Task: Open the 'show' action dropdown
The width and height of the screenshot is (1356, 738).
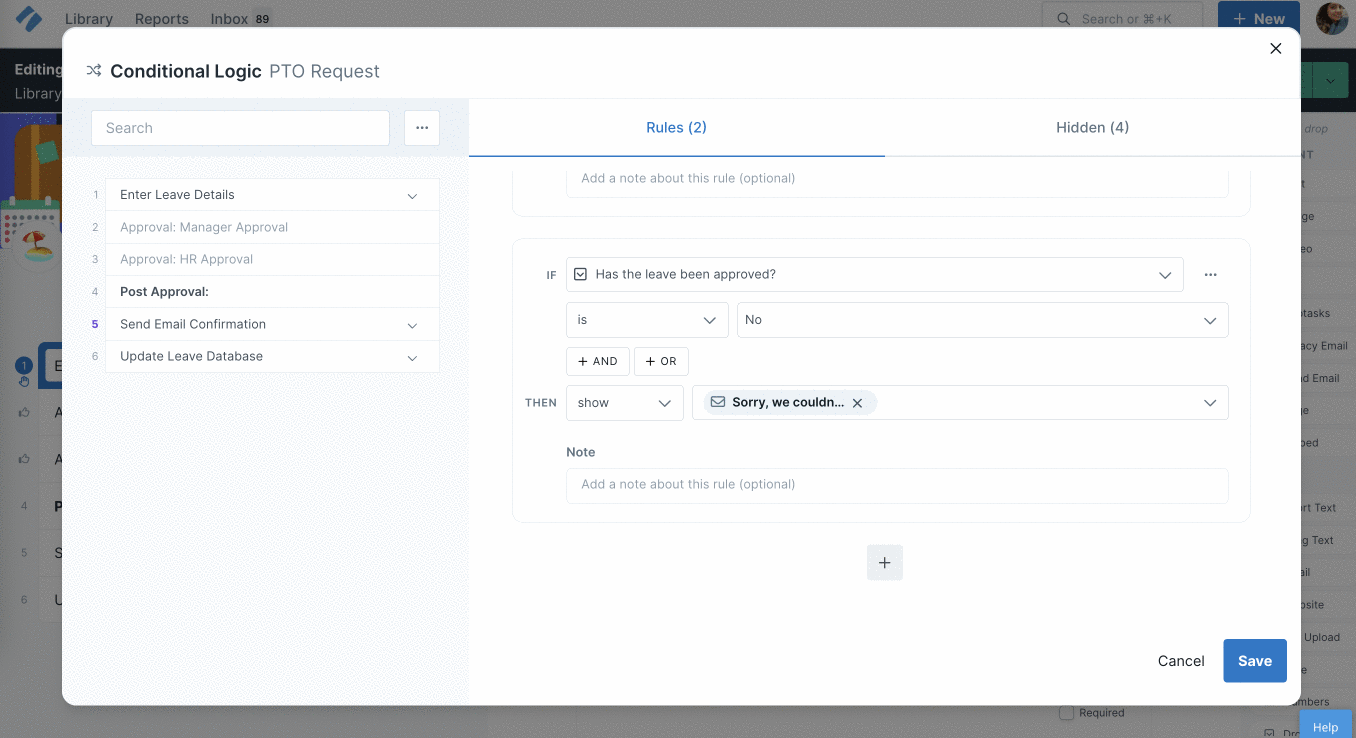Action: tap(624, 402)
